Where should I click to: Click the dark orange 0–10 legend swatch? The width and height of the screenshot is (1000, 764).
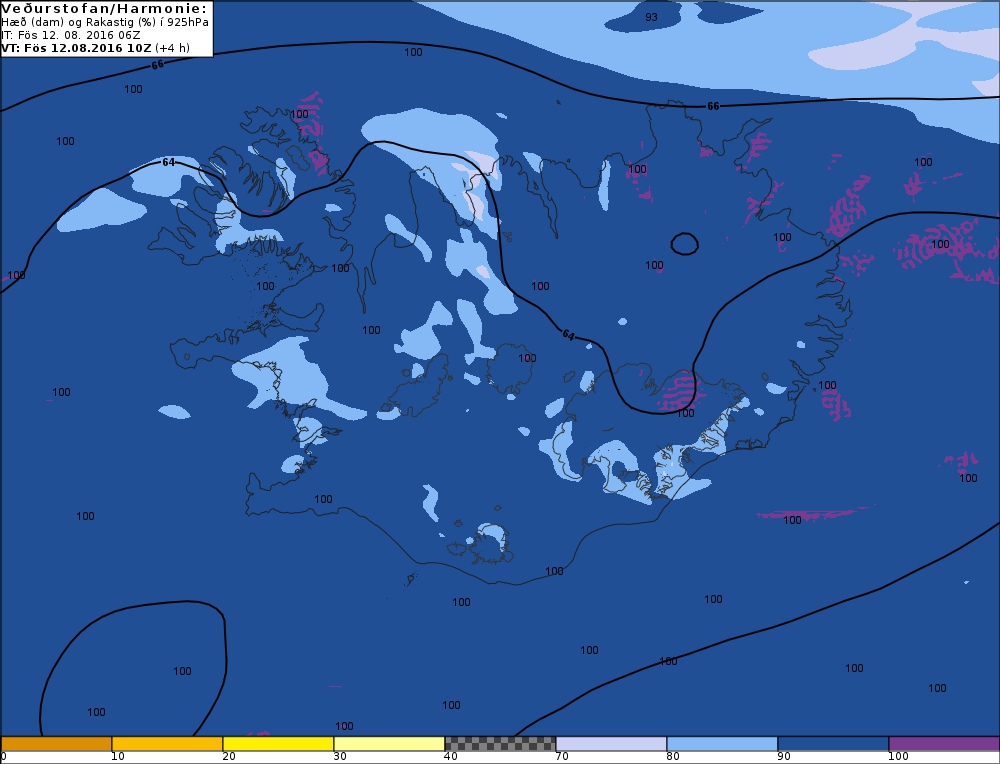click(56, 744)
